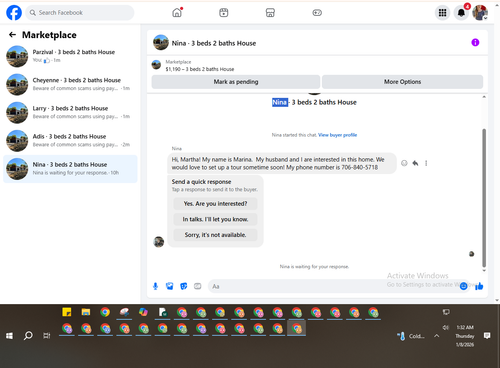This screenshot has height=368, width=500.
Task: Send quick response In talks. I'll let you know.
Action: tap(215, 219)
